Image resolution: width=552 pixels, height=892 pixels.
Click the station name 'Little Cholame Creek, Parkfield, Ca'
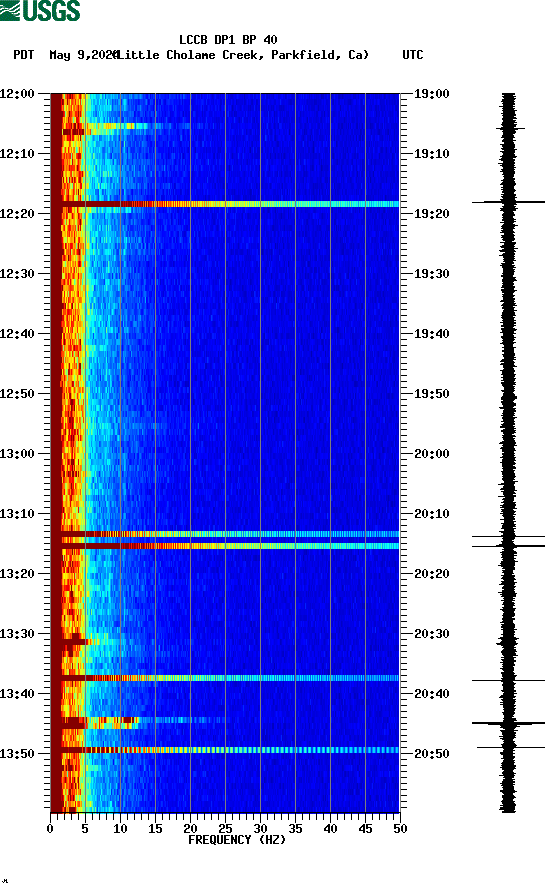coord(241,55)
